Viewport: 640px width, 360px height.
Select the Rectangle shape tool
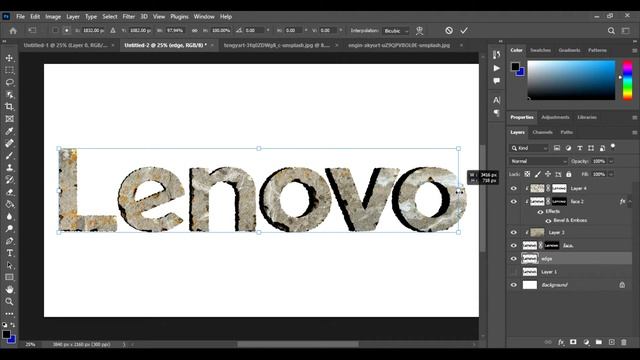[x=9, y=278]
